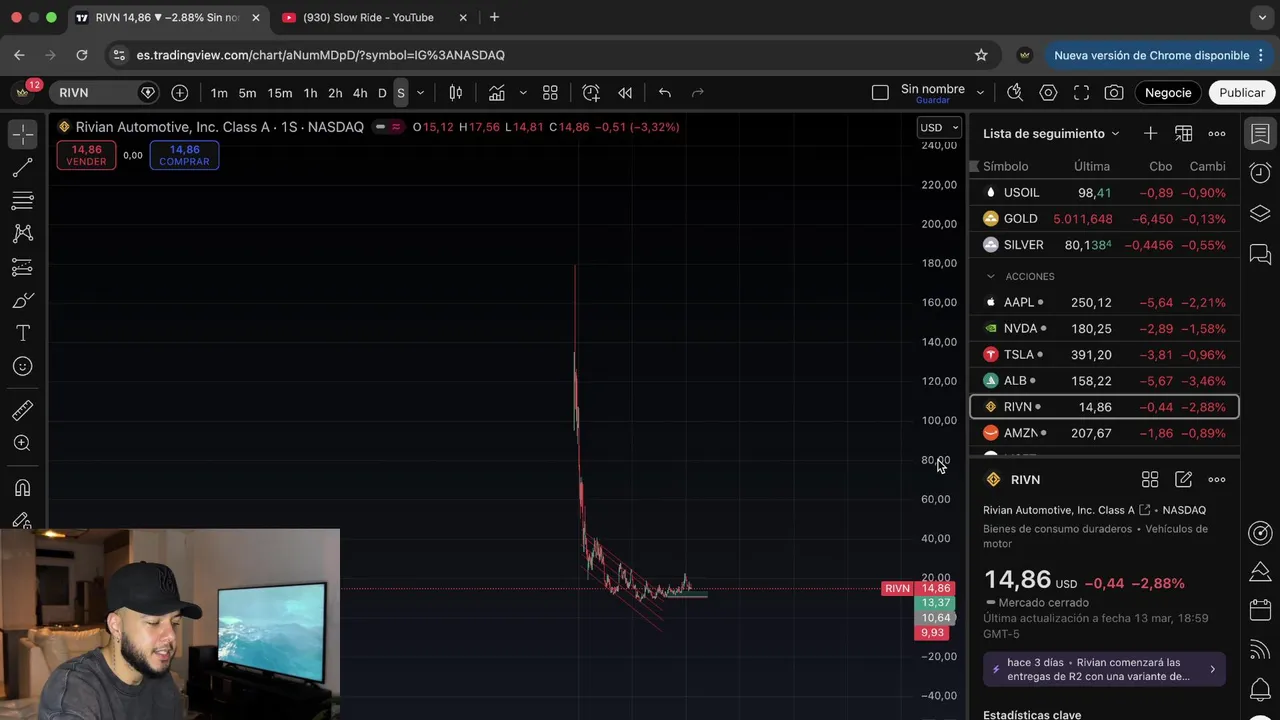Collapse the ACCIONES watchlist section

[x=991, y=276]
